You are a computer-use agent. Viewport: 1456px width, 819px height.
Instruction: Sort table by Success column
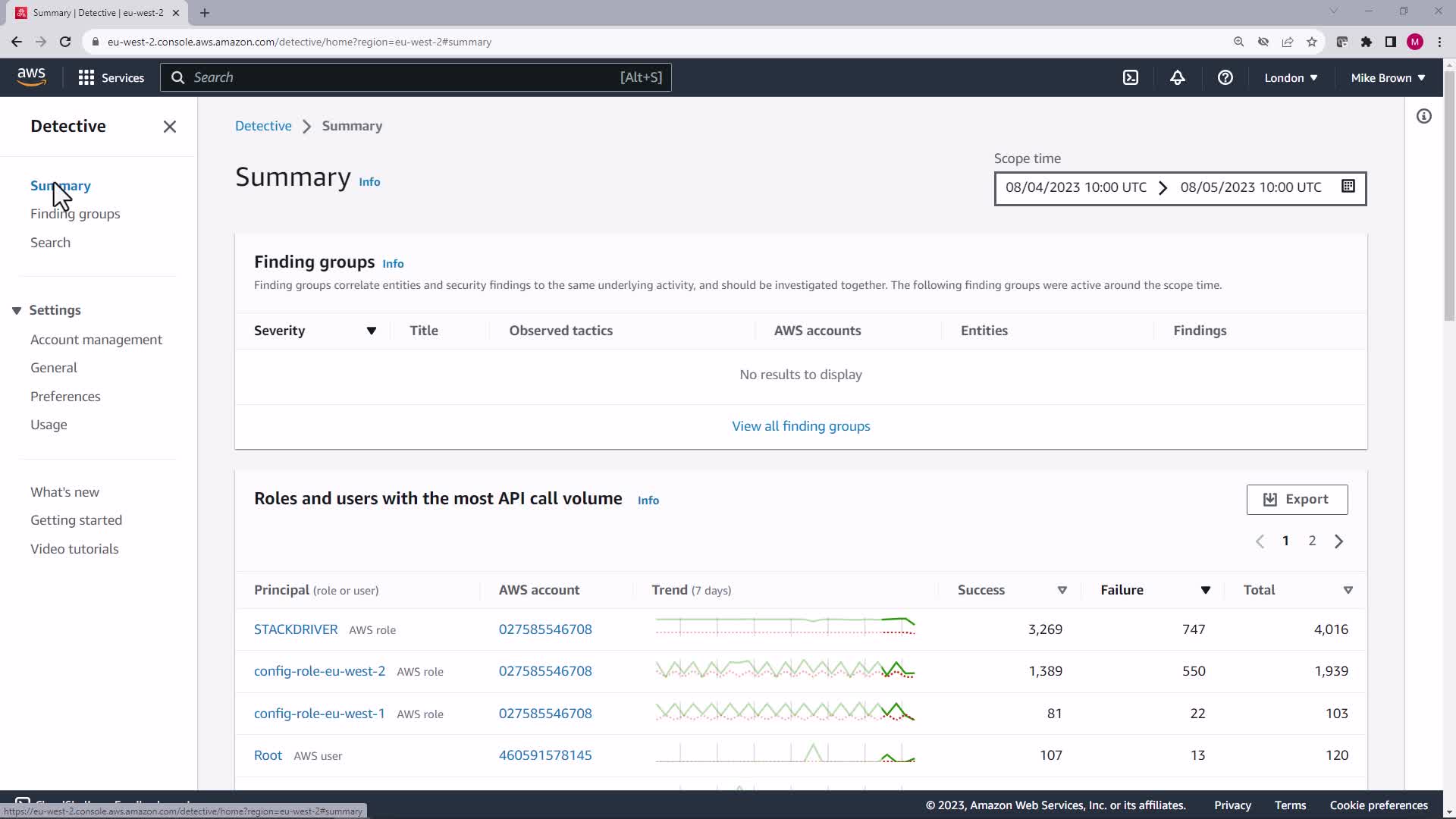[1062, 590]
